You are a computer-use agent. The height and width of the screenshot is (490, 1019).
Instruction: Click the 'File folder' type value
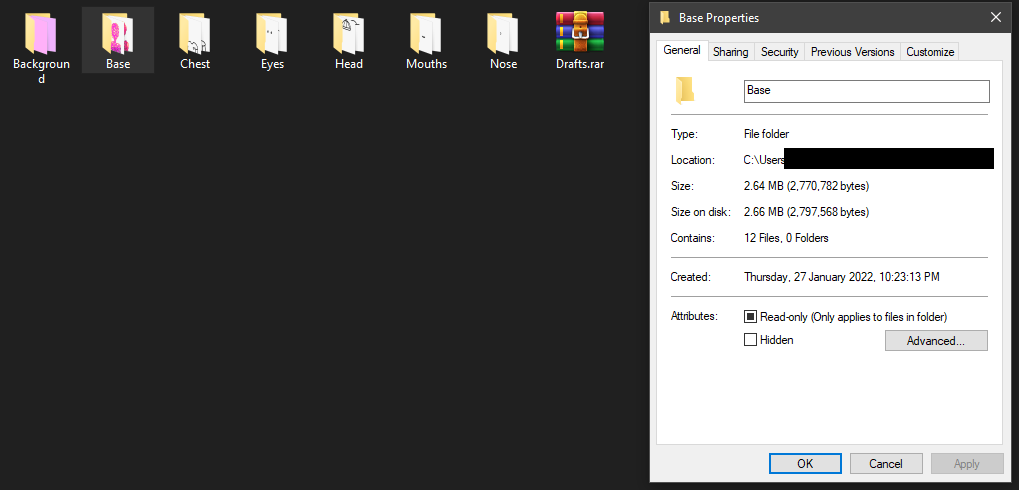(x=766, y=135)
